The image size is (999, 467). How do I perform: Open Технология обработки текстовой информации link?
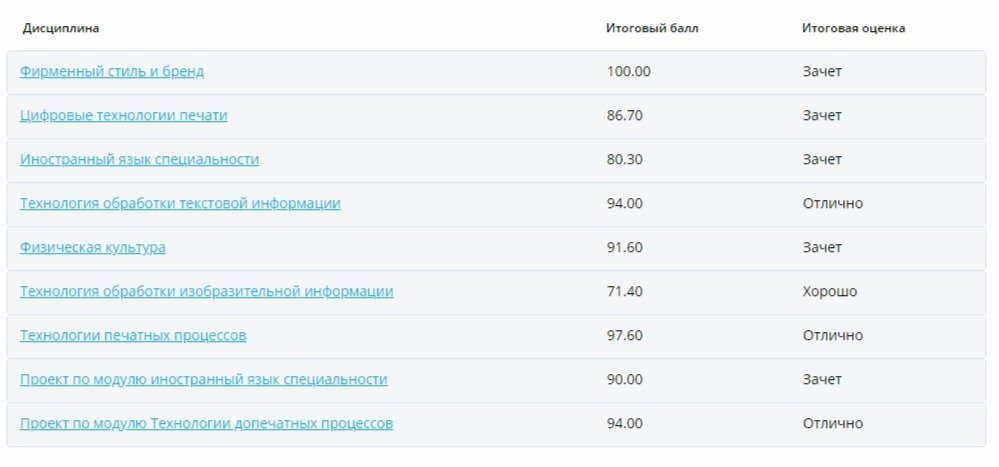pos(180,204)
